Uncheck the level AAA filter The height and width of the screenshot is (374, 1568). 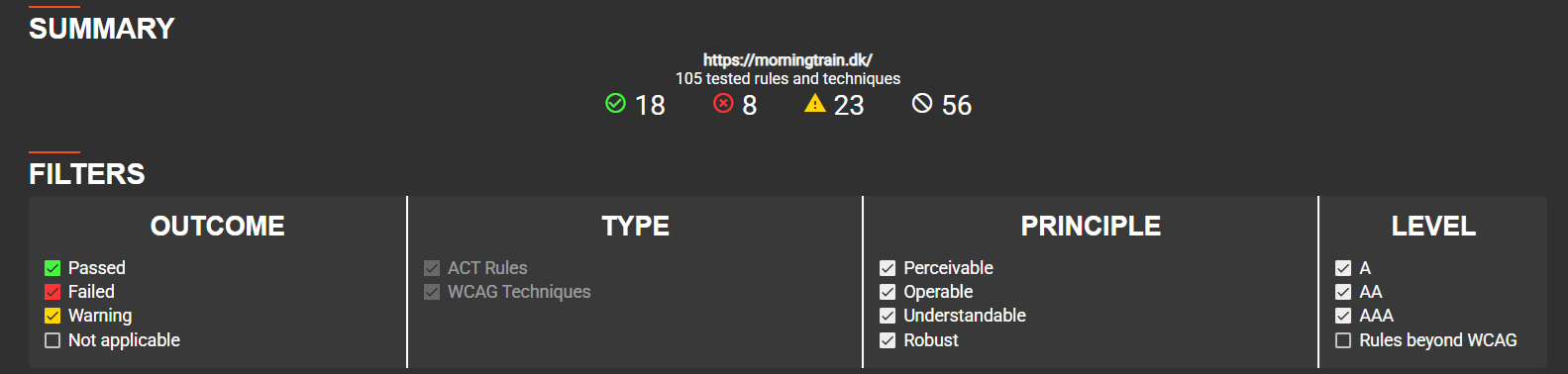click(1343, 316)
